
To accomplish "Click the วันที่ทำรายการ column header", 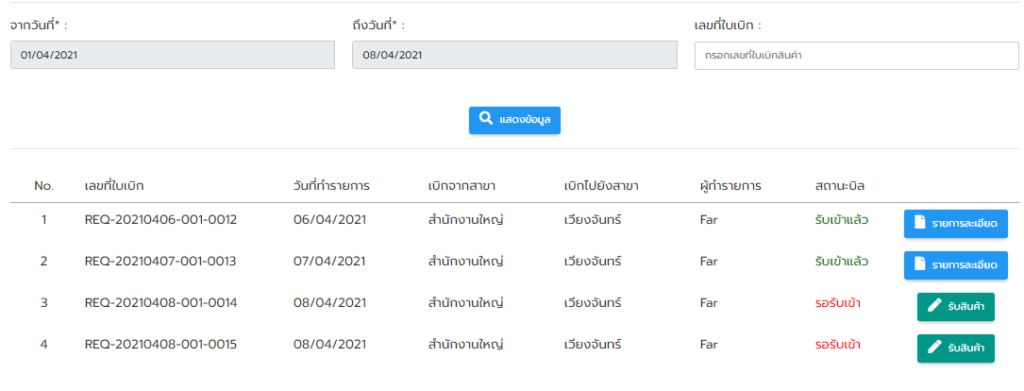I will [332, 186].
